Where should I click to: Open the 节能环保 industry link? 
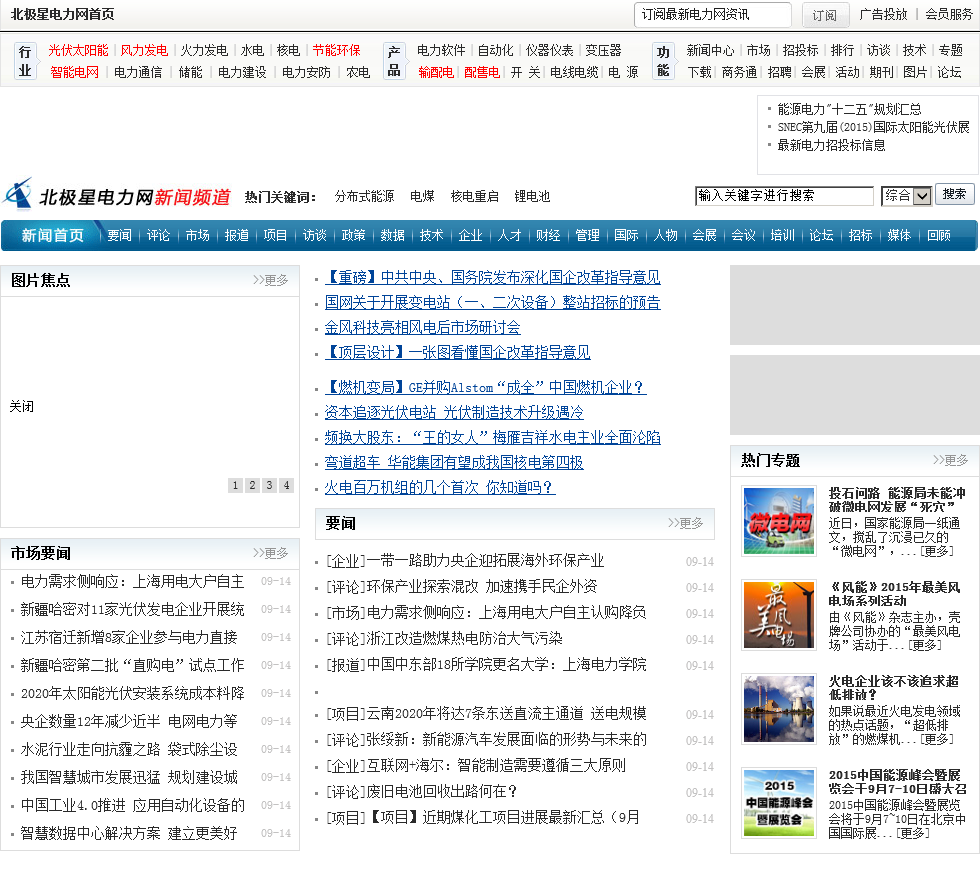click(337, 51)
